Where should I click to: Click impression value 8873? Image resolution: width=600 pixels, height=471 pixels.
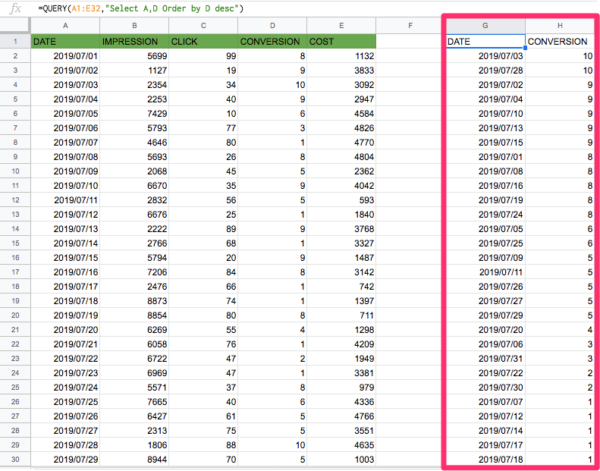point(134,301)
